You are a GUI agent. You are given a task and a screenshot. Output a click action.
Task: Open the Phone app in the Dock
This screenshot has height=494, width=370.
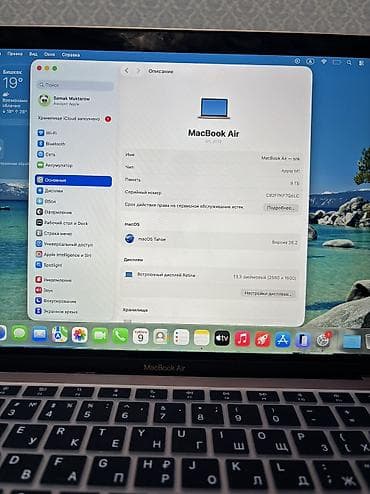pos(120,336)
